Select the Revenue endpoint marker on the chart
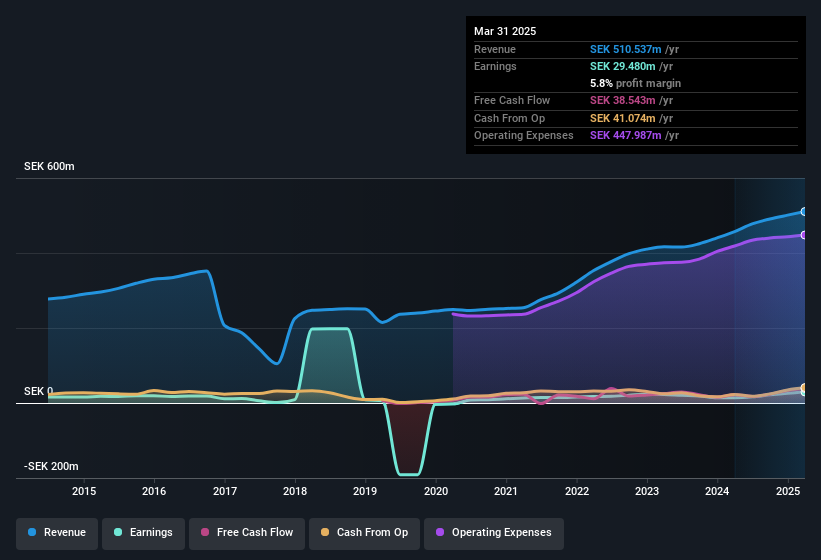Image resolution: width=821 pixels, height=560 pixels. coord(804,211)
